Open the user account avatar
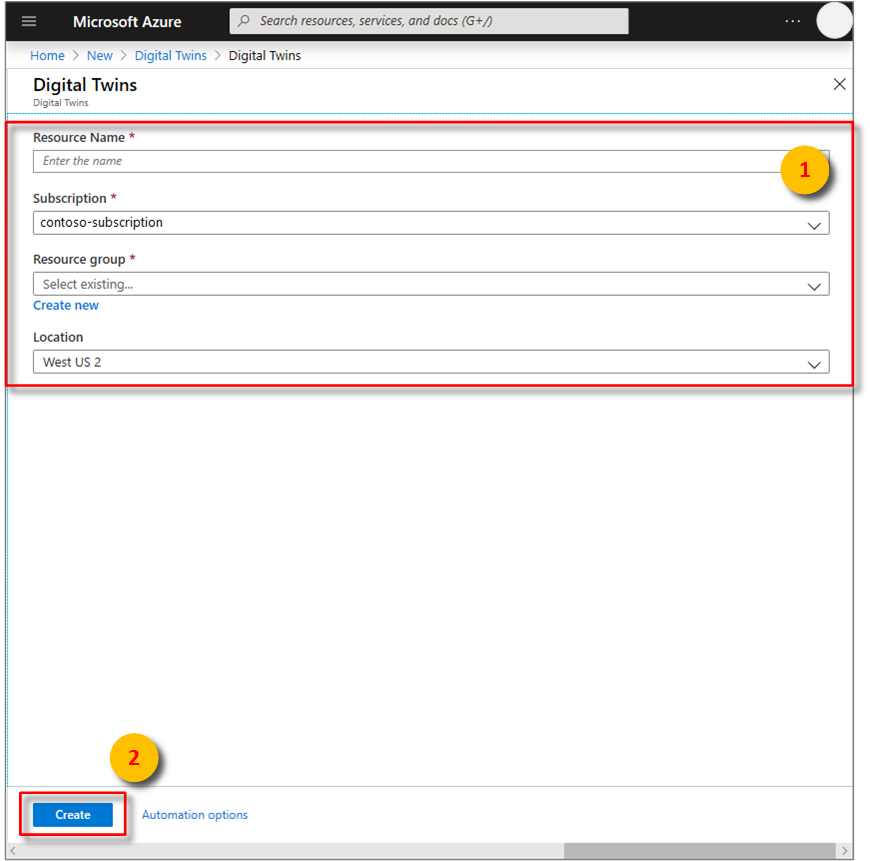This screenshot has height=861, width=870. (x=834, y=21)
